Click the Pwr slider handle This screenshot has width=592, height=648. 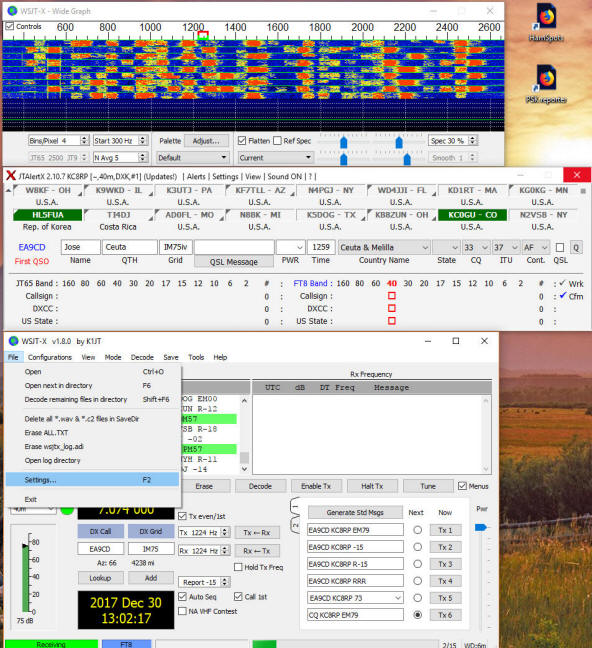480,527
